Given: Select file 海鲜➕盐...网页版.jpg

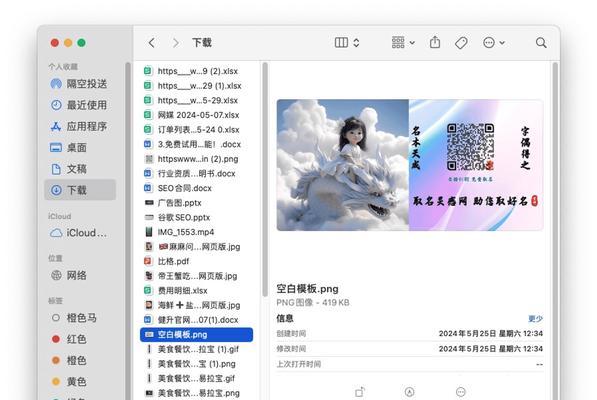Looking at the screenshot, I should (x=196, y=305).
